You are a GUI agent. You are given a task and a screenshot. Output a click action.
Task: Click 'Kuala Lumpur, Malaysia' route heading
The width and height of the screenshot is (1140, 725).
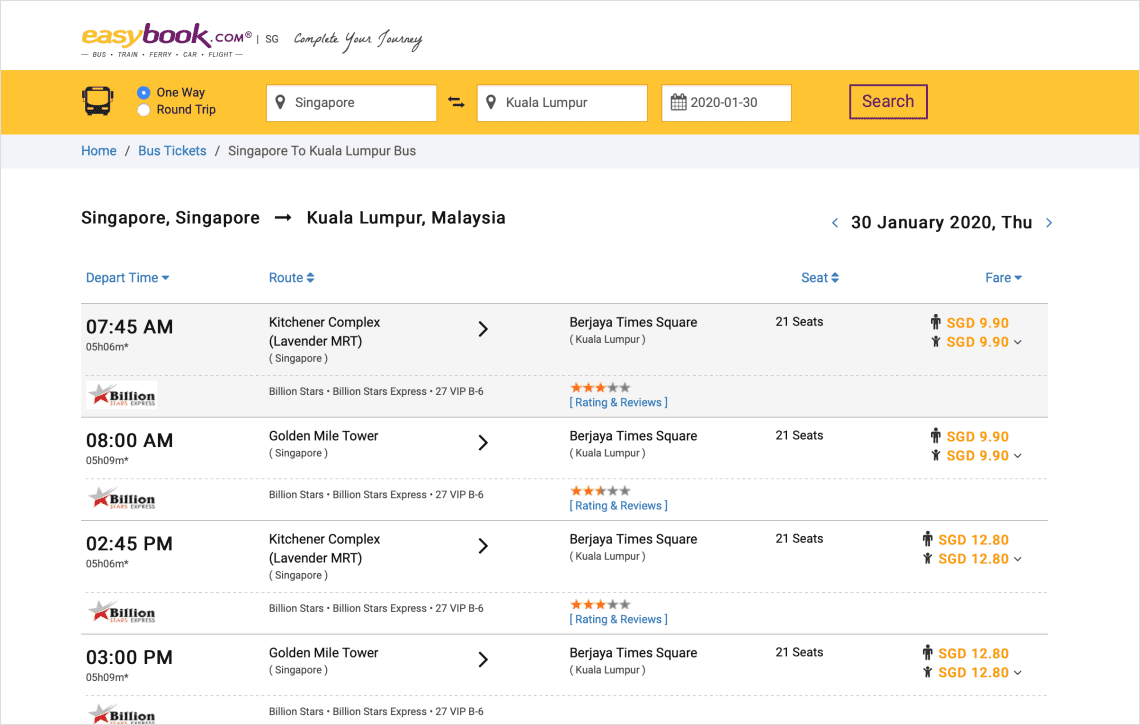[406, 217]
